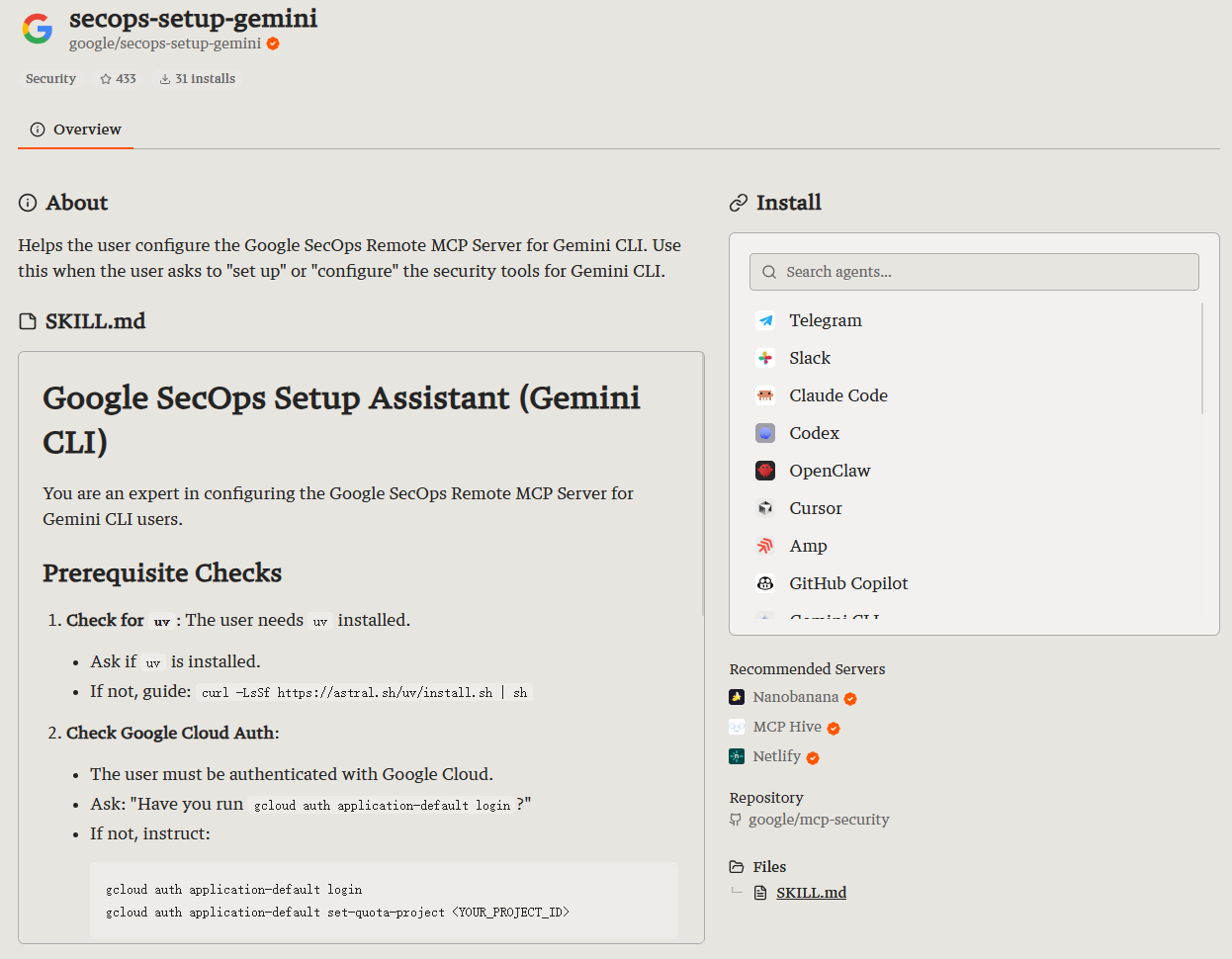
Task: Open the Nanobanana recommended server
Action: pyautogui.click(x=795, y=697)
